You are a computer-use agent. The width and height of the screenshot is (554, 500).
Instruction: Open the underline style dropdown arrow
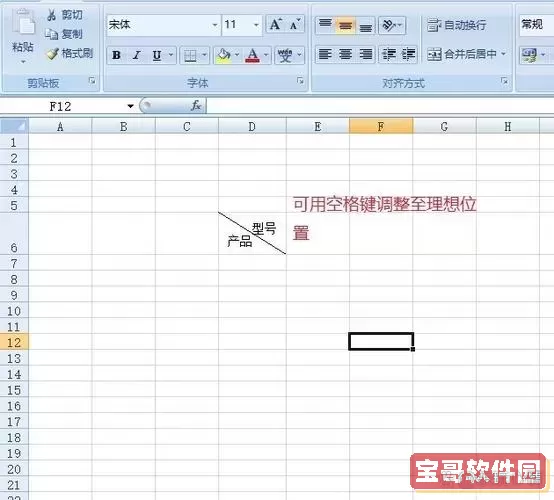coord(171,55)
